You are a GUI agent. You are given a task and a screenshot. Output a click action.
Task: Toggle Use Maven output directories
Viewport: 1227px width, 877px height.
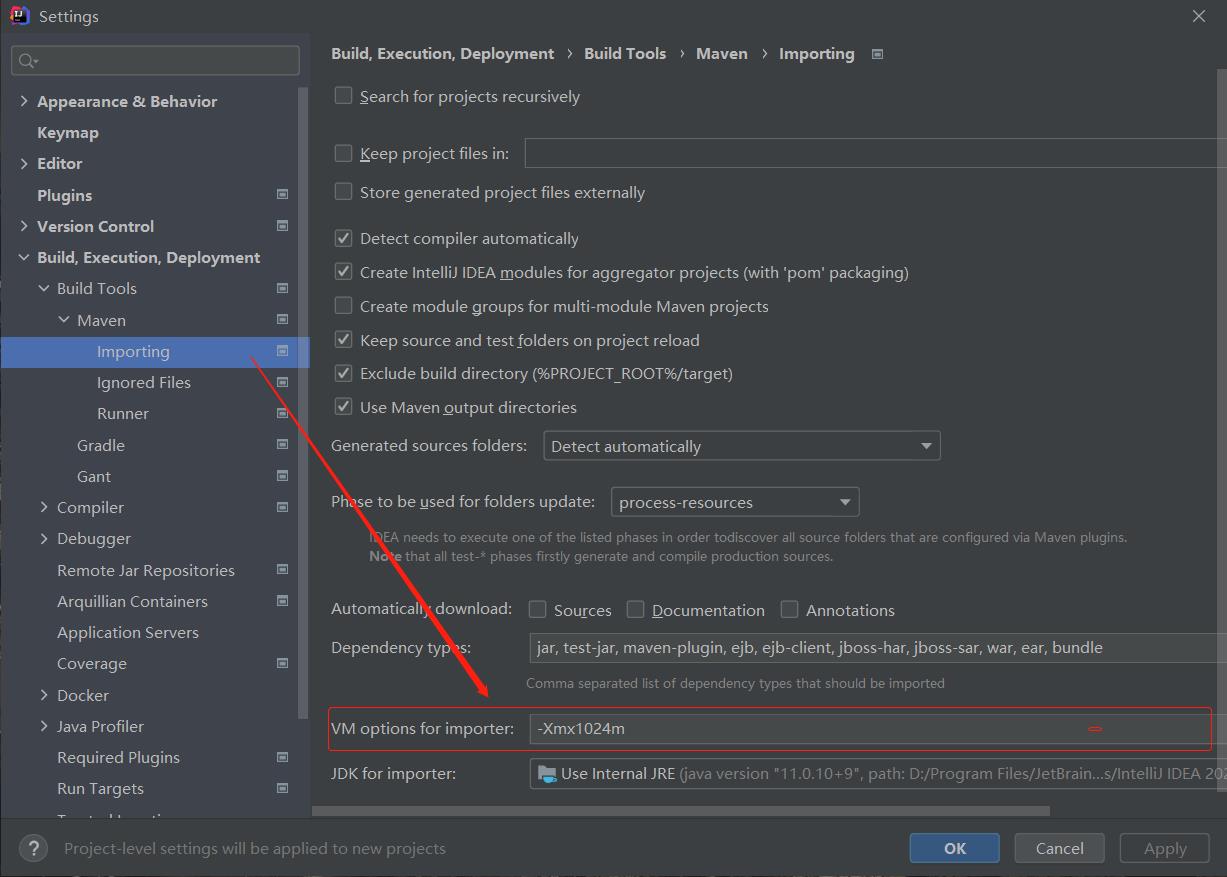coord(343,406)
